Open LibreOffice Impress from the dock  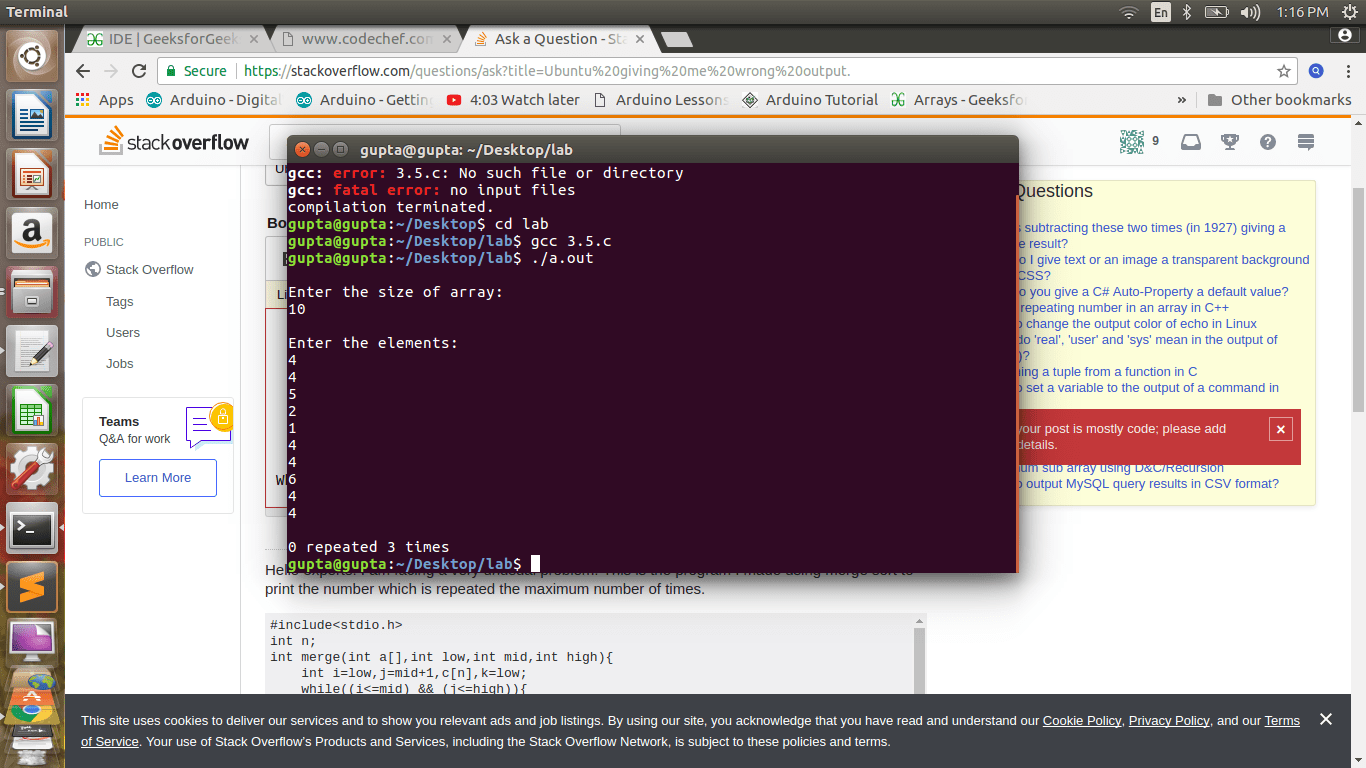tap(33, 173)
